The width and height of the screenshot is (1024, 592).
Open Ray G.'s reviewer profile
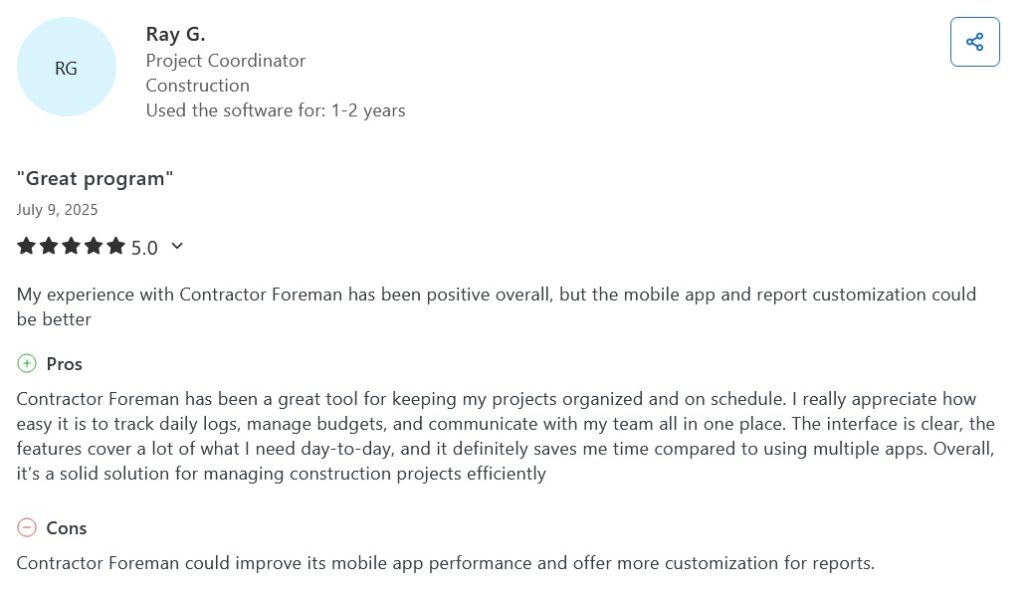click(175, 33)
